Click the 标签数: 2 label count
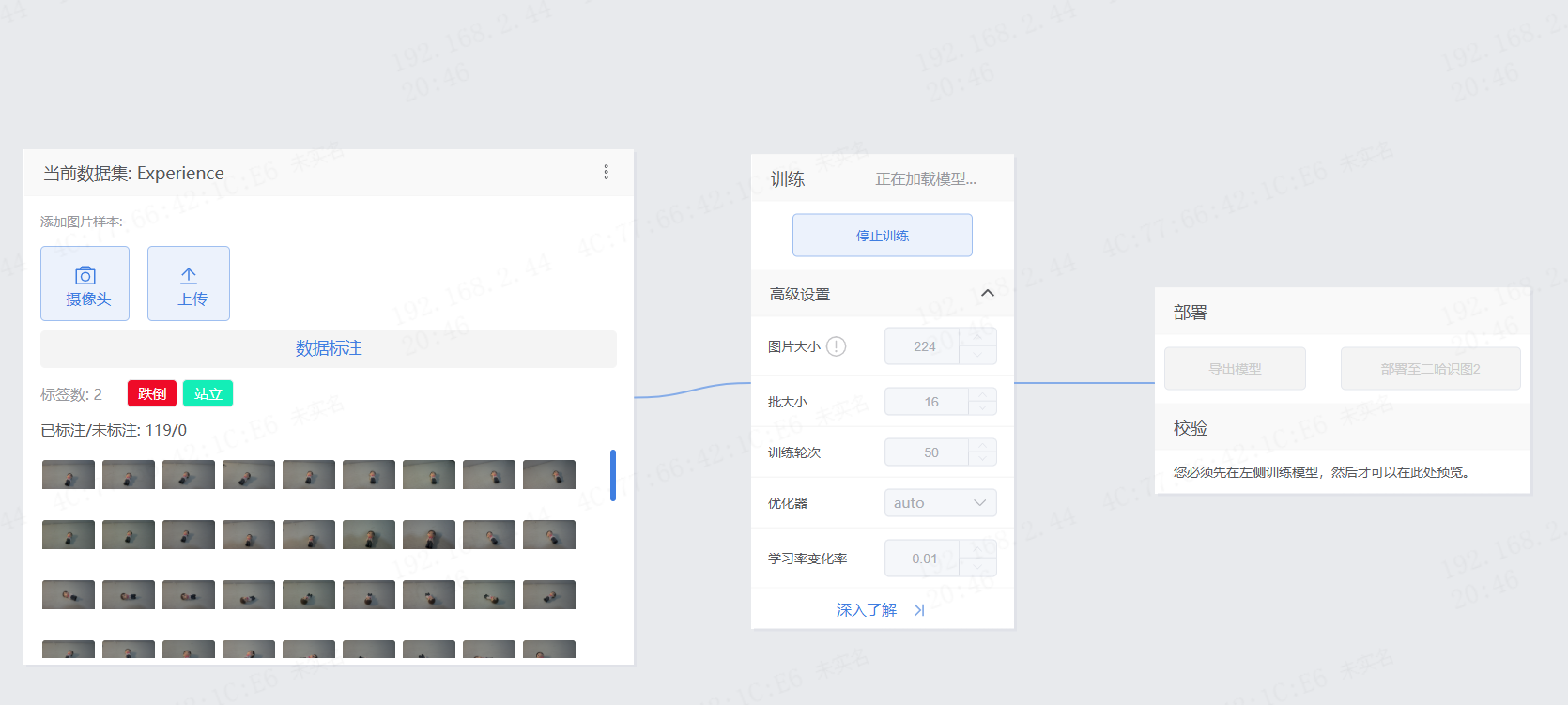The height and width of the screenshot is (705, 1568). [71, 394]
